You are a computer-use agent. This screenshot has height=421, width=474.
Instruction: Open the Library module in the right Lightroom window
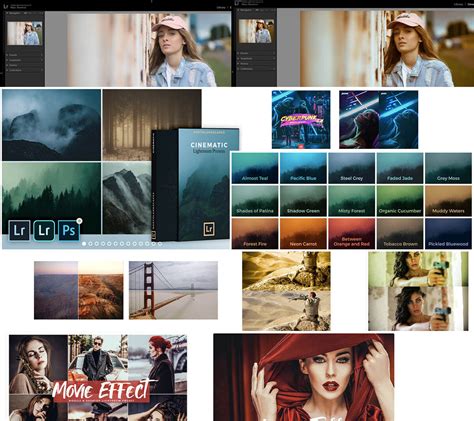(x=458, y=4)
